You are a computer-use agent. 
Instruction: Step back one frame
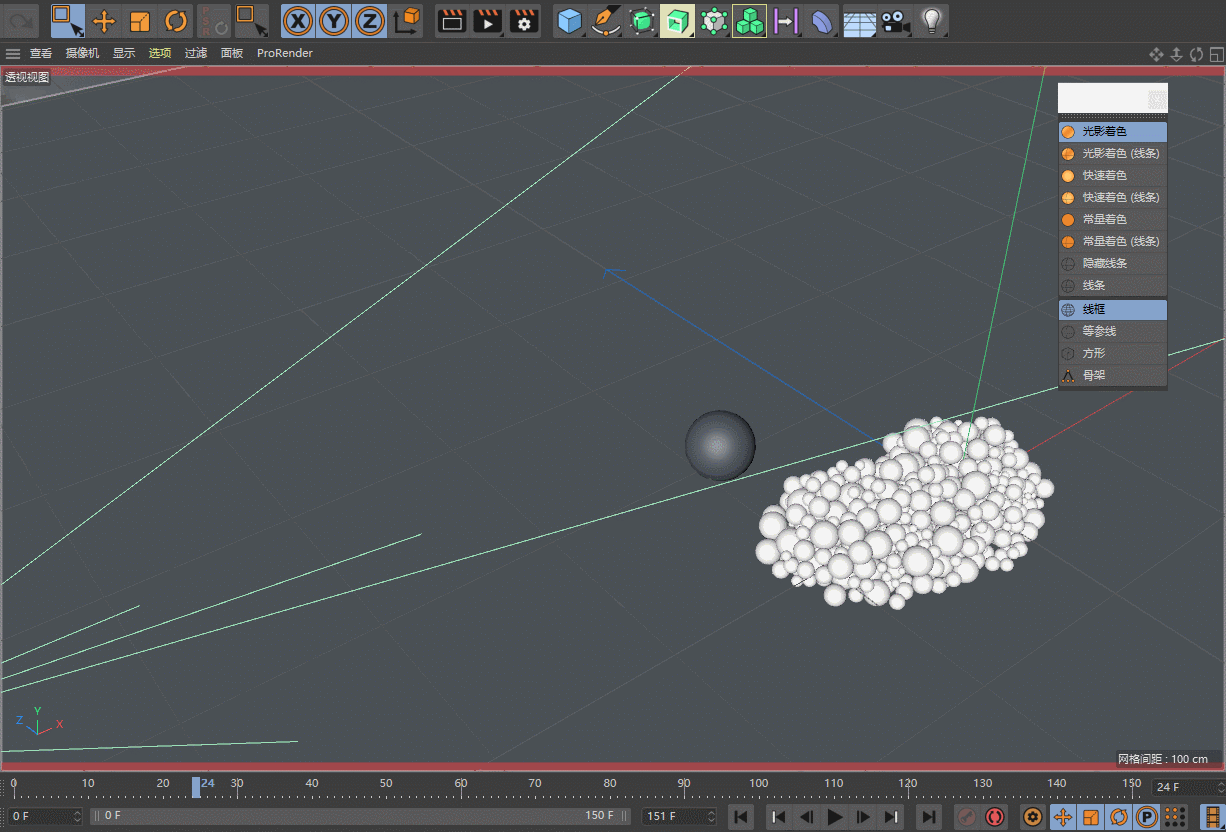[x=807, y=817]
